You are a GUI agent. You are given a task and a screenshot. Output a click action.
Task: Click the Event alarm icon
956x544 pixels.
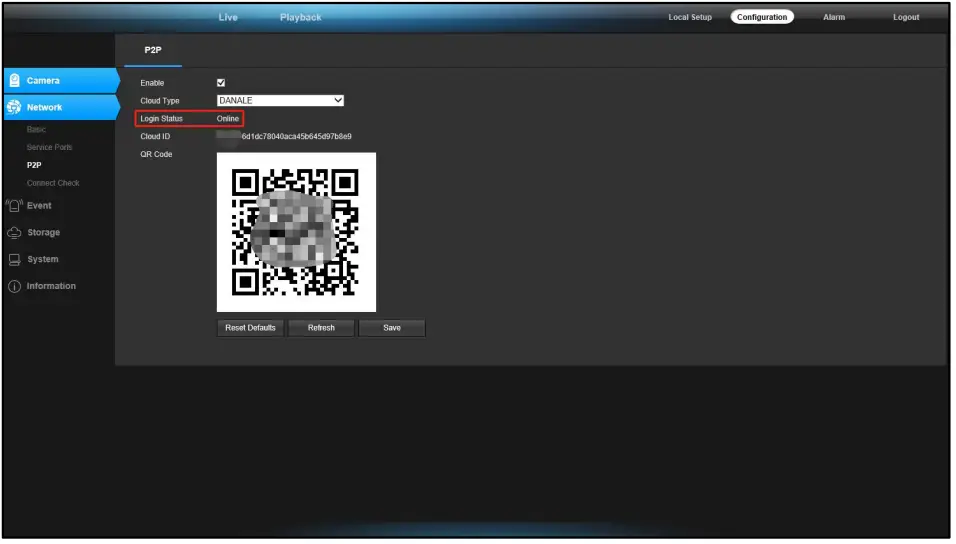(x=14, y=206)
